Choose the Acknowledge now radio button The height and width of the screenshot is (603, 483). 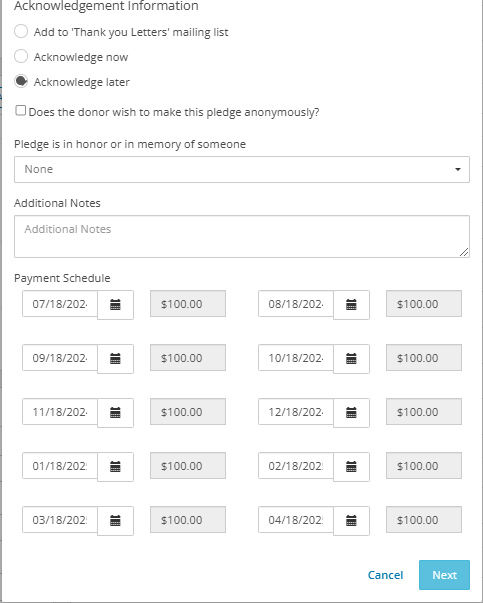(21, 56)
